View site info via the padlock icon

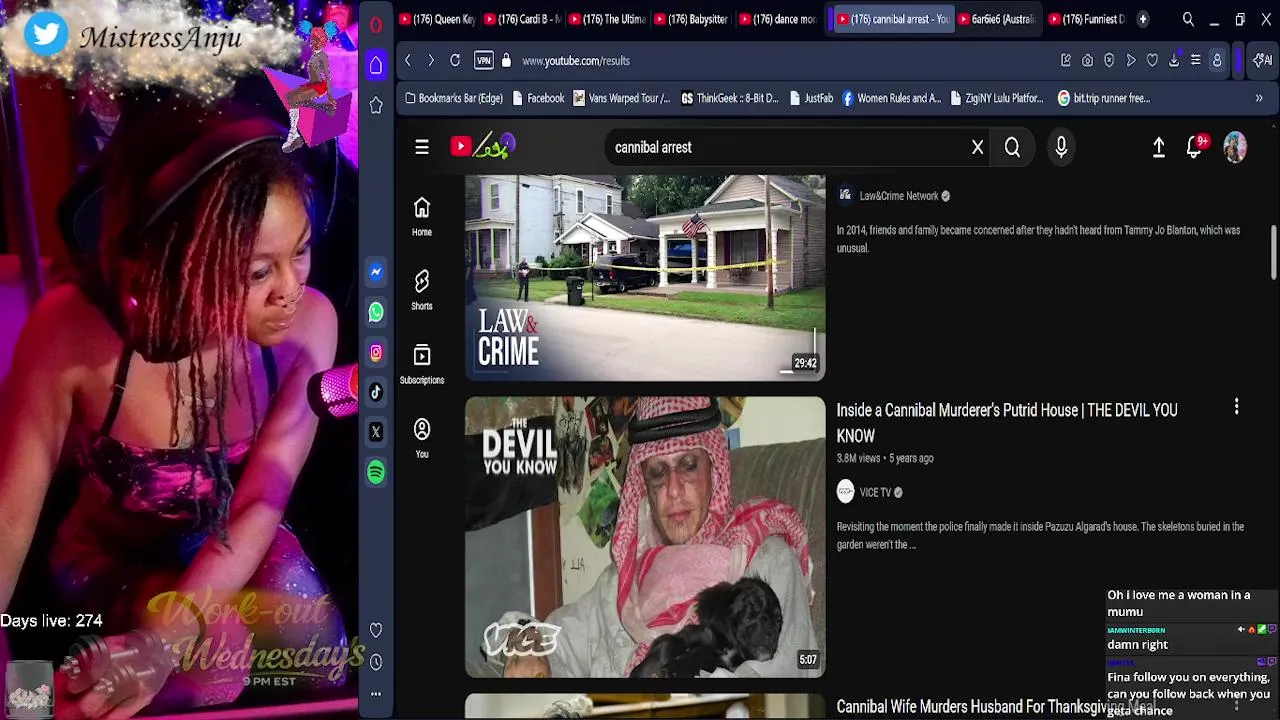[x=506, y=60]
